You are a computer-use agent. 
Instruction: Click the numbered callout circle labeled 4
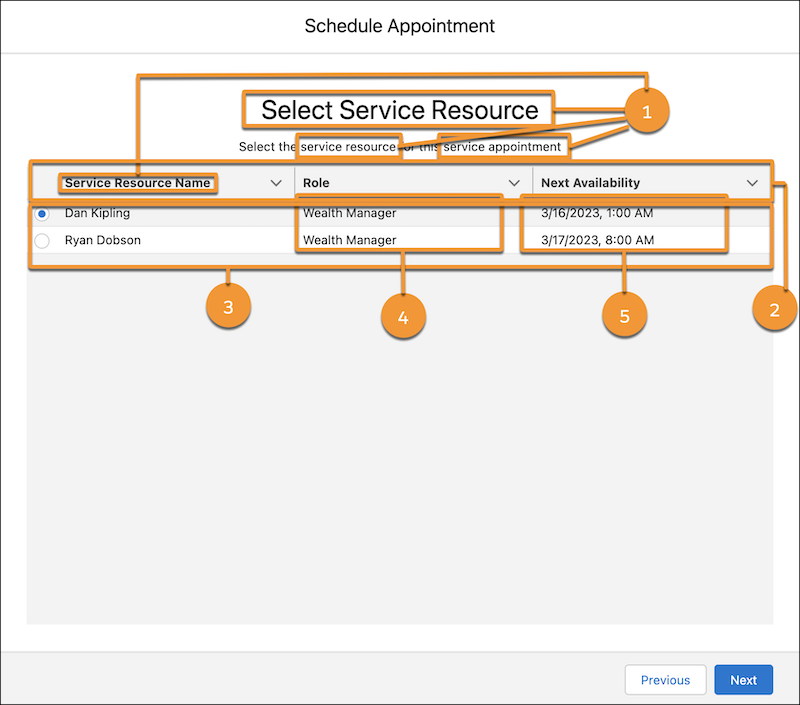coord(403,316)
